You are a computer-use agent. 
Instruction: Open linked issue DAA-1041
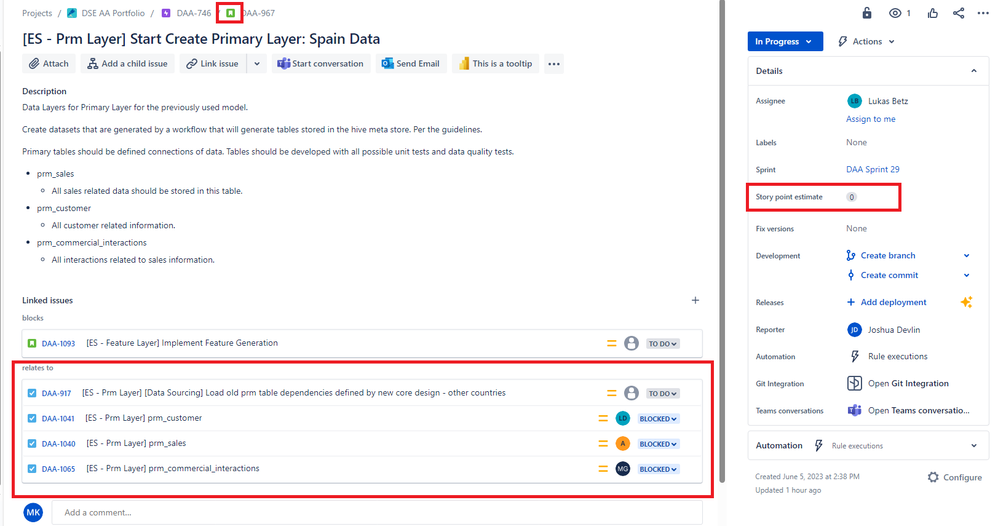coord(58,418)
